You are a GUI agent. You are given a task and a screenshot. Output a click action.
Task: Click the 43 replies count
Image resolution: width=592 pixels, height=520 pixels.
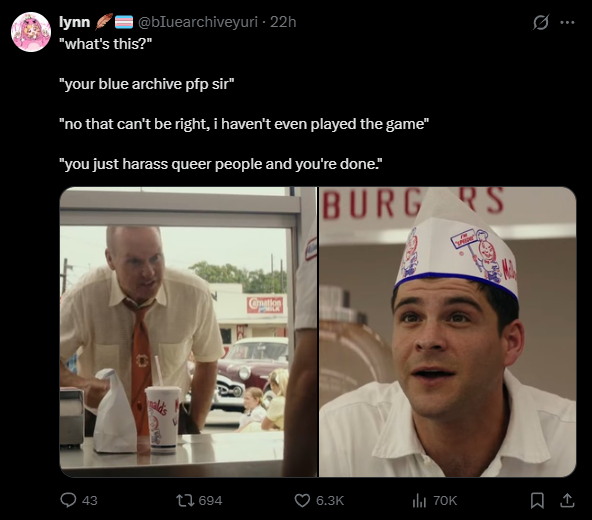point(90,501)
